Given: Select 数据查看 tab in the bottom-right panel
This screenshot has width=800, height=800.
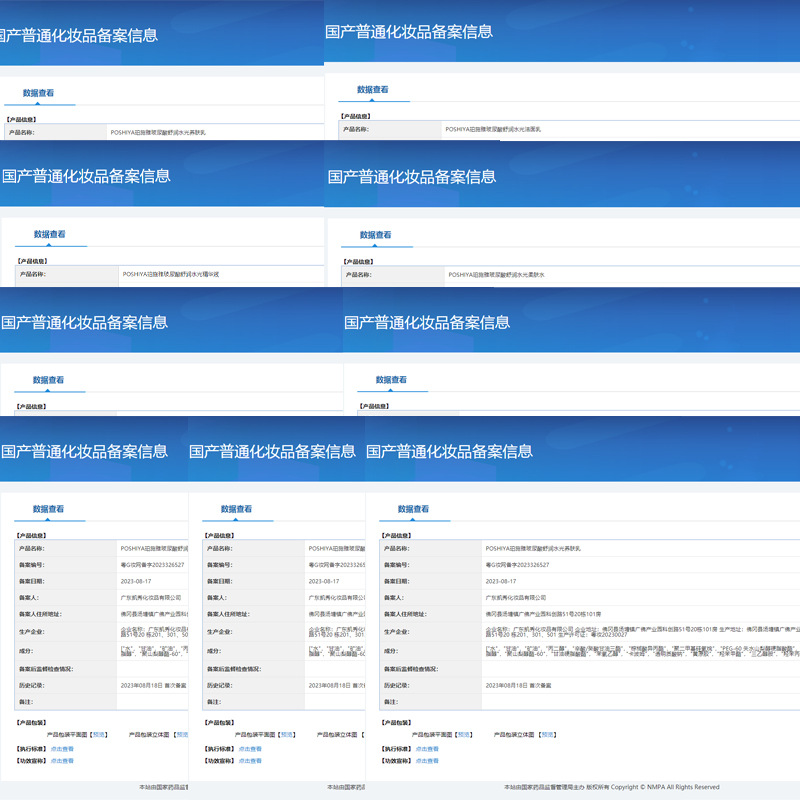Looking at the screenshot, I should [413, 509].
